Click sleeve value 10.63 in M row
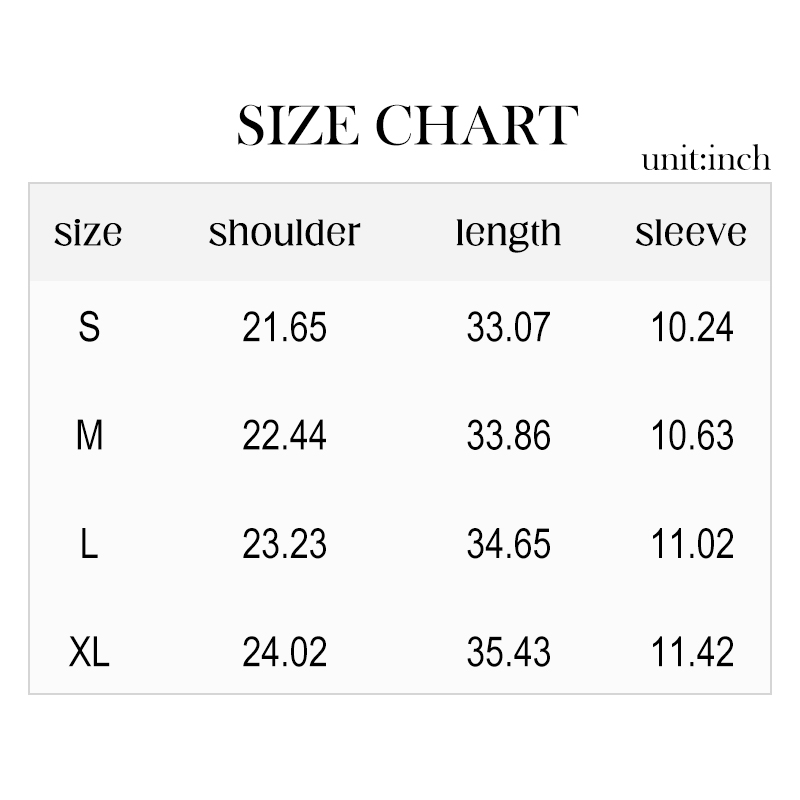This screenshot has width=800, height=800. (x=692, y=436)
